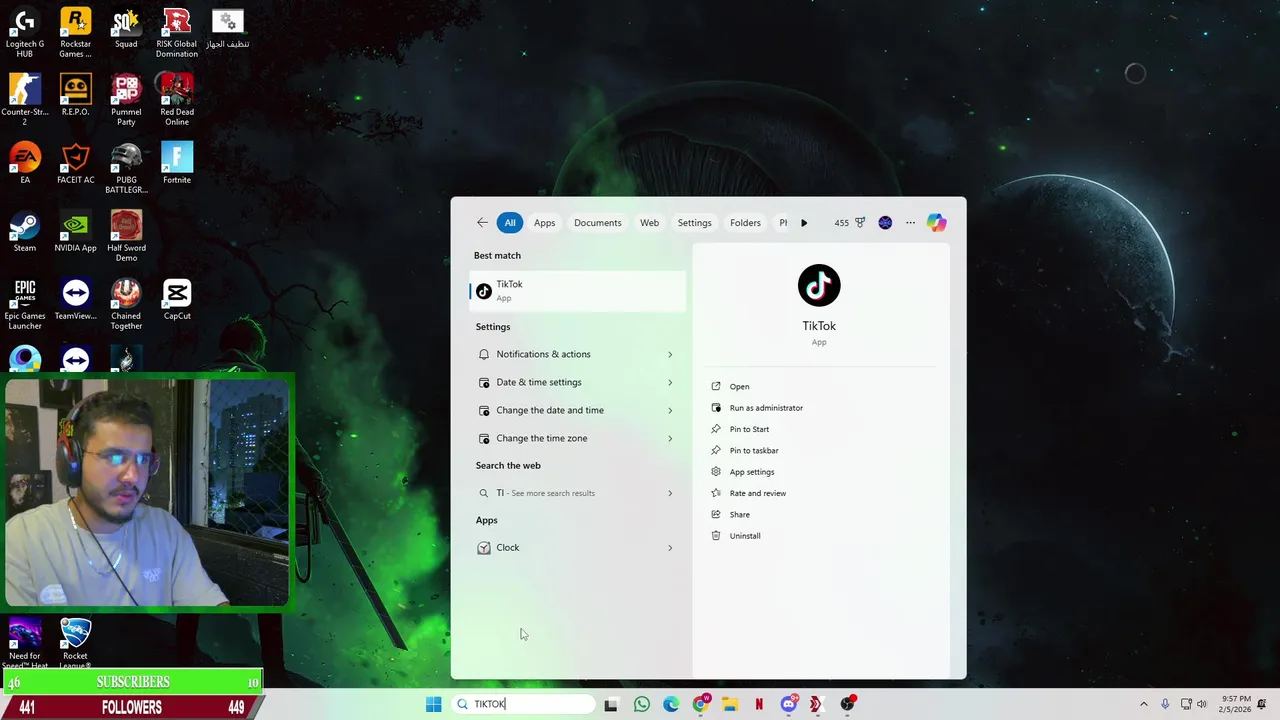Switch to the Documents filter tab
Viewport: 1280px width, 720px height.
(598, 223)
